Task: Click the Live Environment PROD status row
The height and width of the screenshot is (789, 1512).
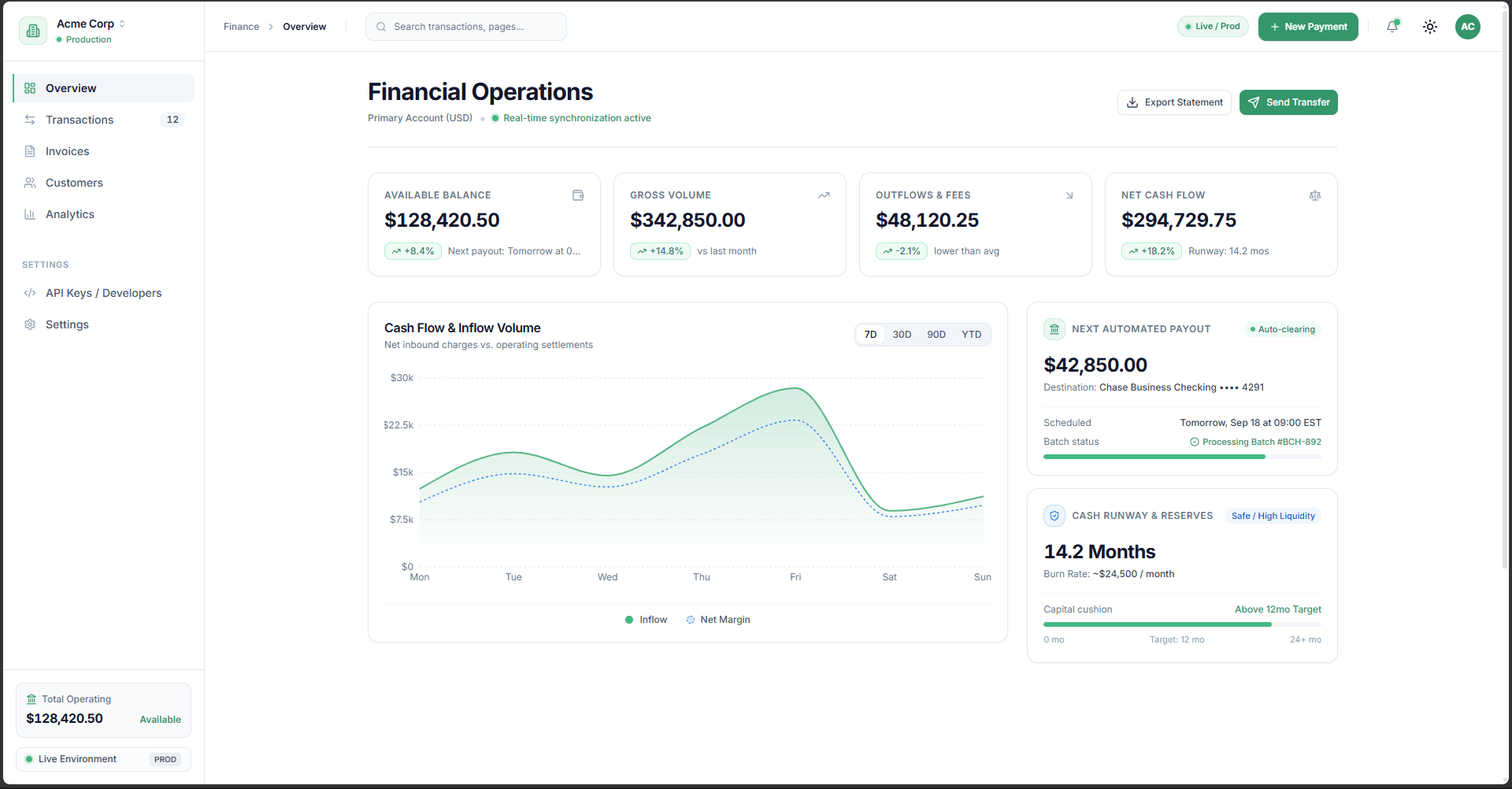Action: pyautogui.click(x=103, y=759)
